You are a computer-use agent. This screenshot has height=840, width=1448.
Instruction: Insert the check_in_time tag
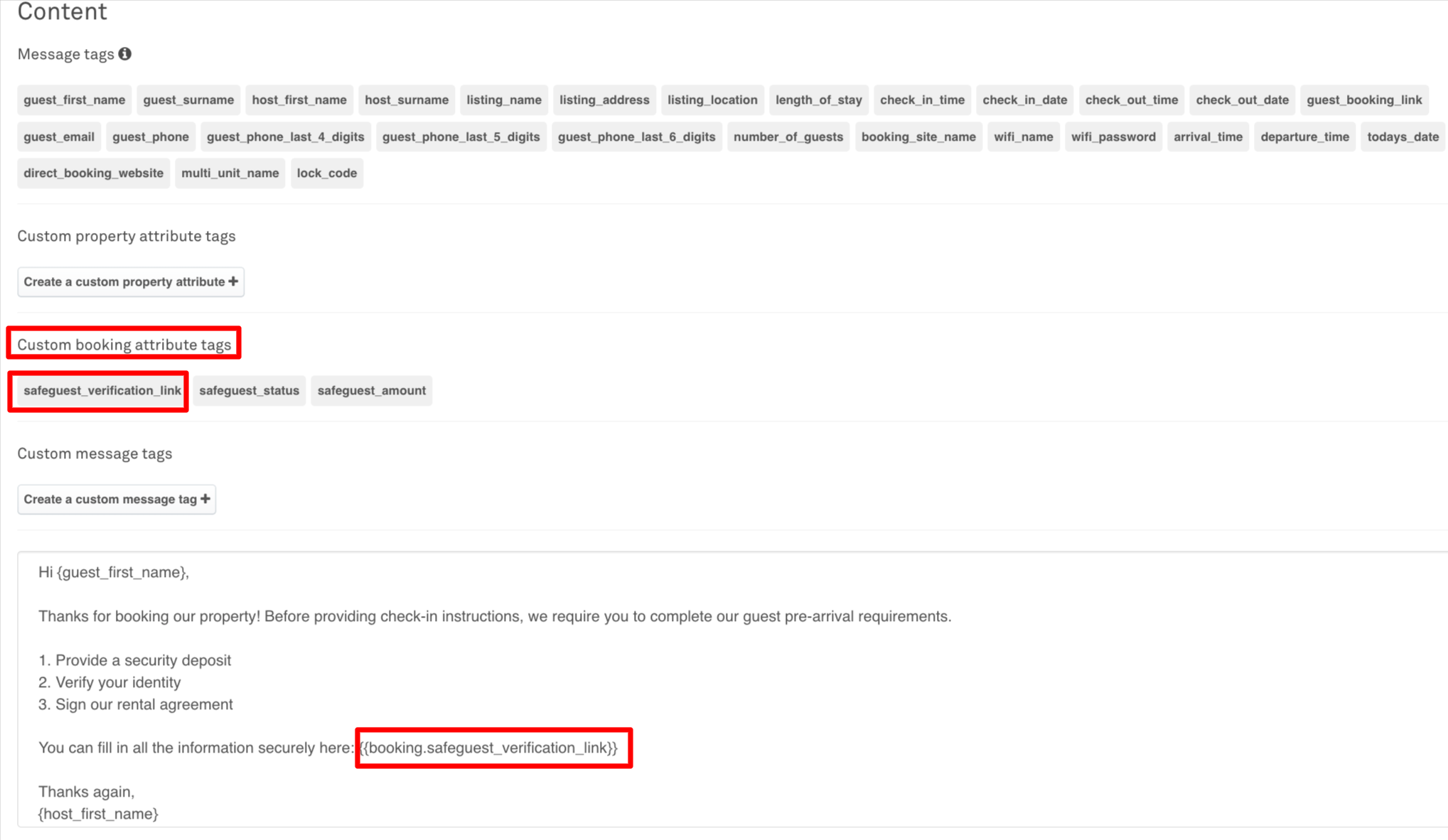pos(922,100)
